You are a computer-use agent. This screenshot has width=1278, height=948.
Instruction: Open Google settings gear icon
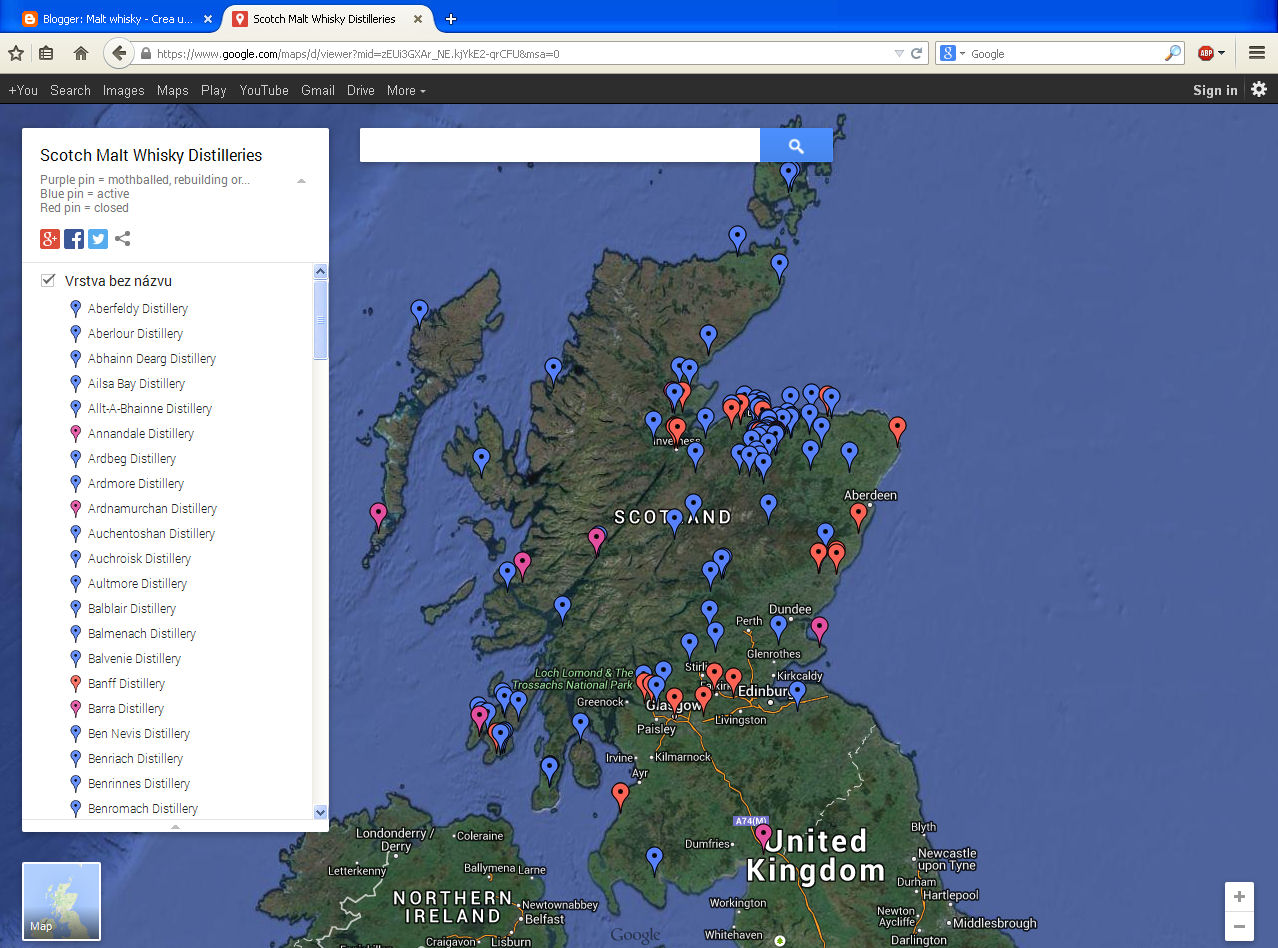(1259, 89)
